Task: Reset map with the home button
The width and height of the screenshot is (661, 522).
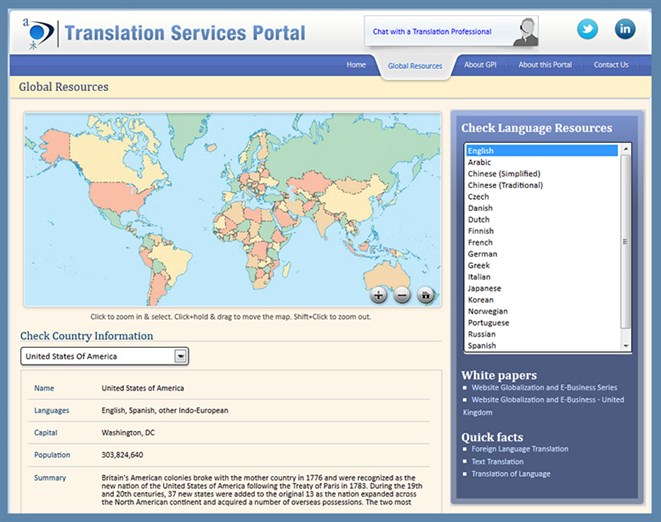Action: click(425, 295)
